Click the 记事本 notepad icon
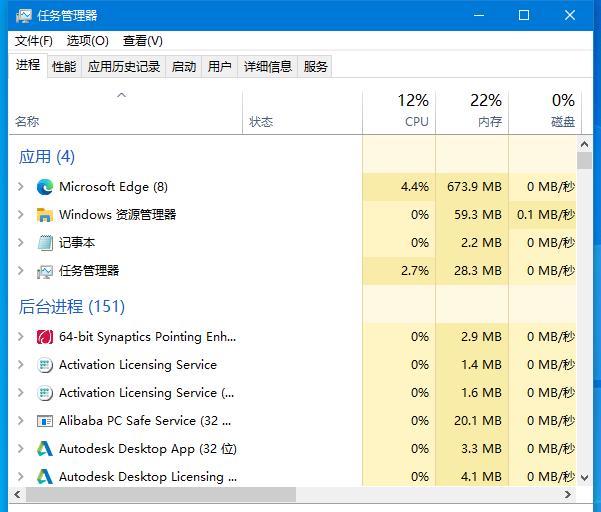 (x=45, y=243)
